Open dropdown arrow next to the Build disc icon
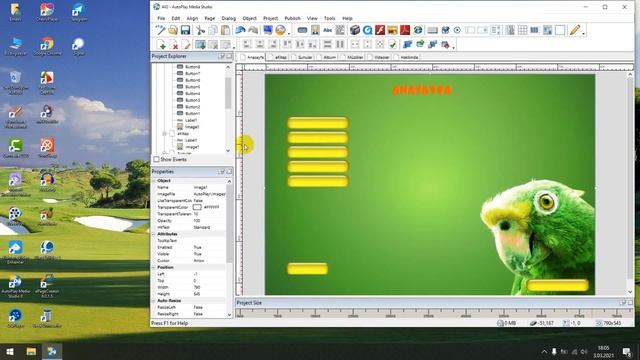The width and height of the screenshot is (640, 360). coord(289,32)
